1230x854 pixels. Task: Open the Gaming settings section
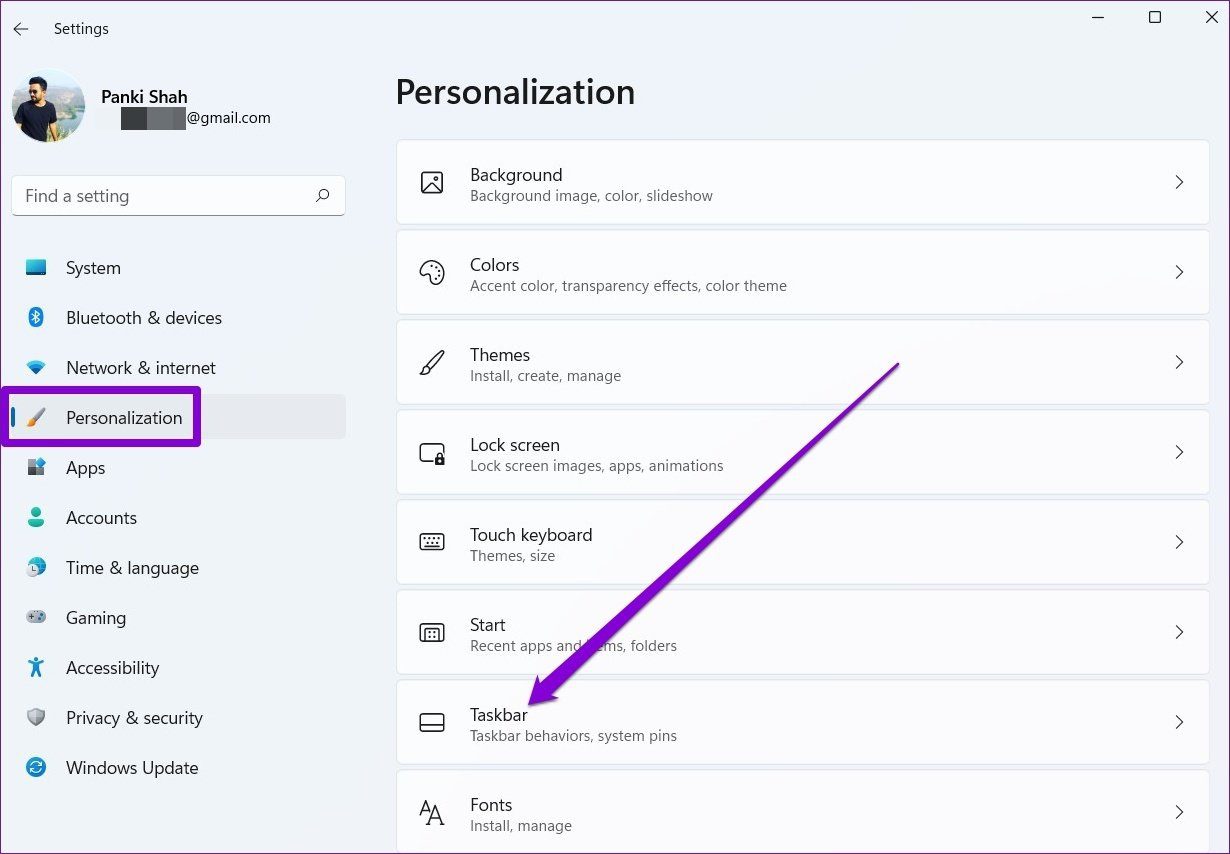click(x=178, y=618)
